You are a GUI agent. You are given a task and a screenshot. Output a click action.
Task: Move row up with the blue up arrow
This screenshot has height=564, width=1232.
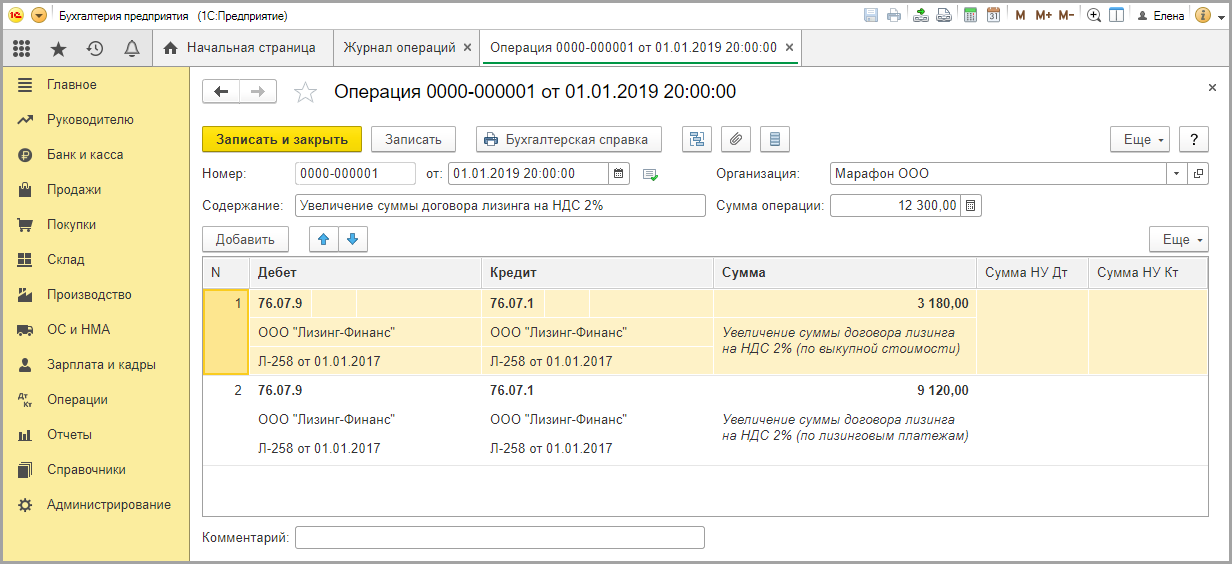point(324,239)
